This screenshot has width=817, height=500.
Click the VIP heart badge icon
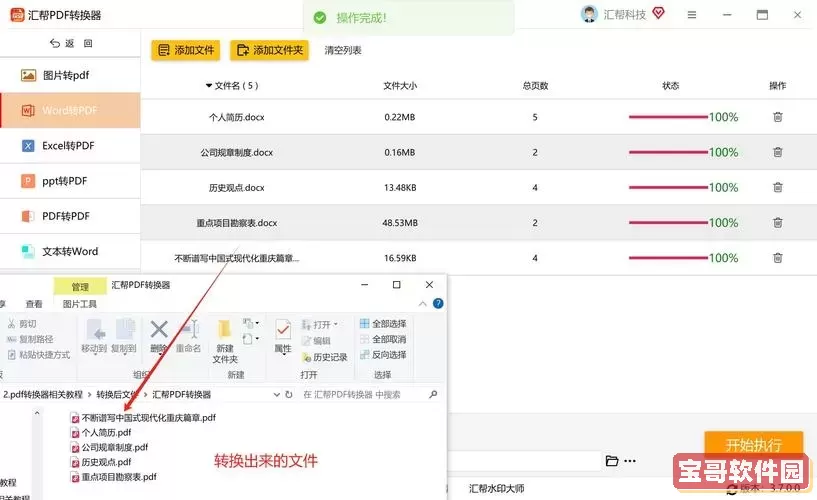point(659,13)
